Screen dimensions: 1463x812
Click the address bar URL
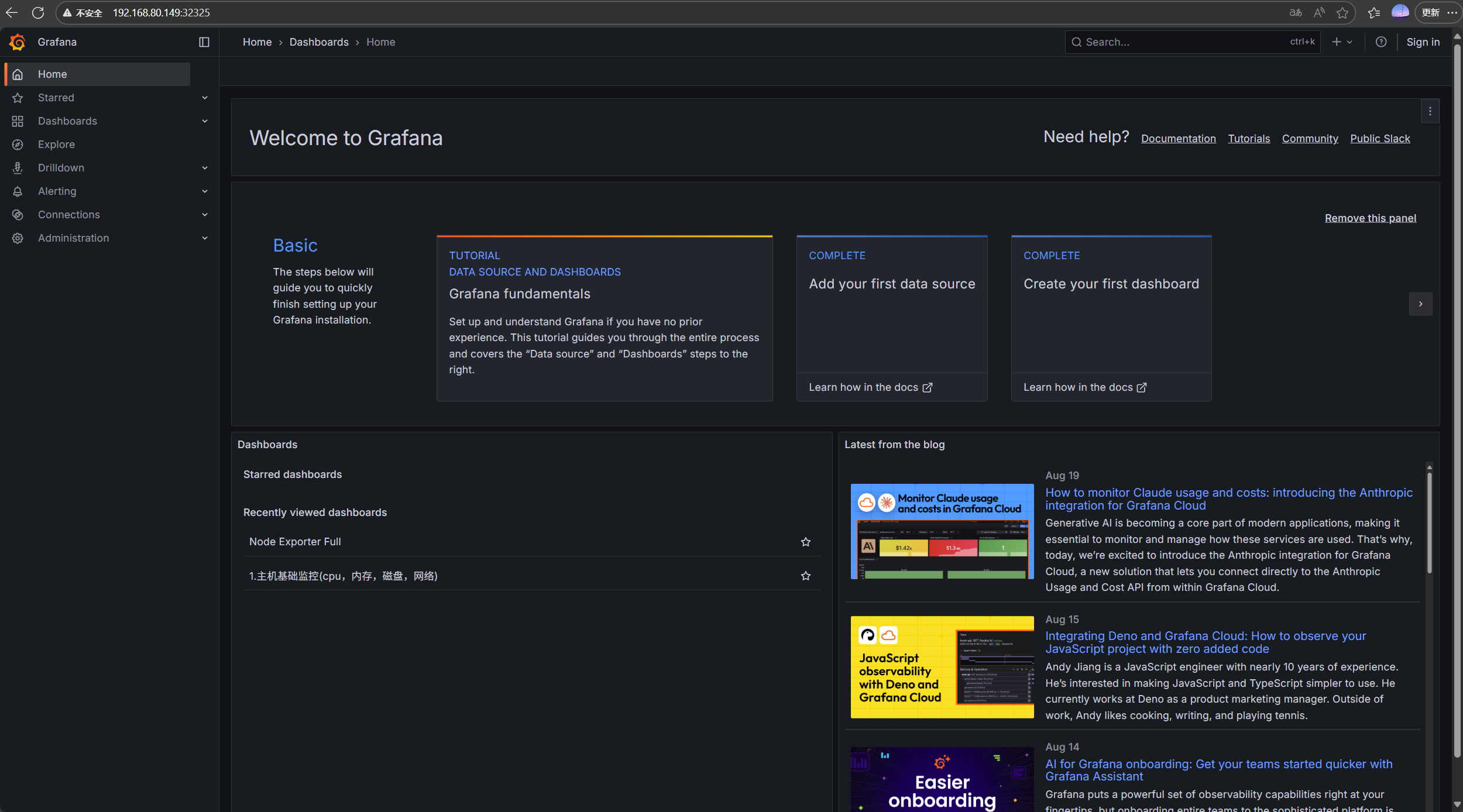coord(161,12)
